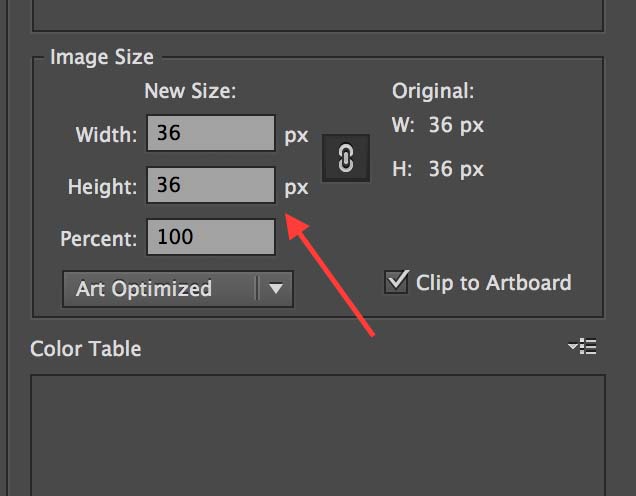Toggle the constrain proportions link icon
Screen dimensions: 636x496
pyautogui.click(x=346, y=159)
